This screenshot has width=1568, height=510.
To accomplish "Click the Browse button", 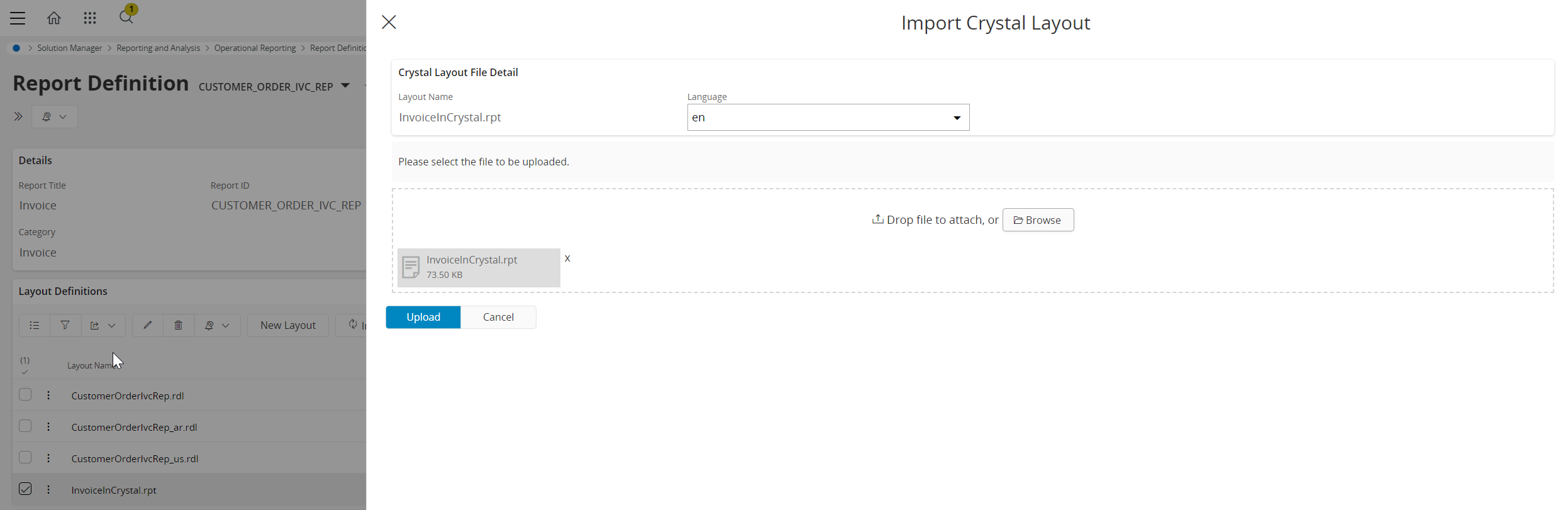I will coord(1038,220).
